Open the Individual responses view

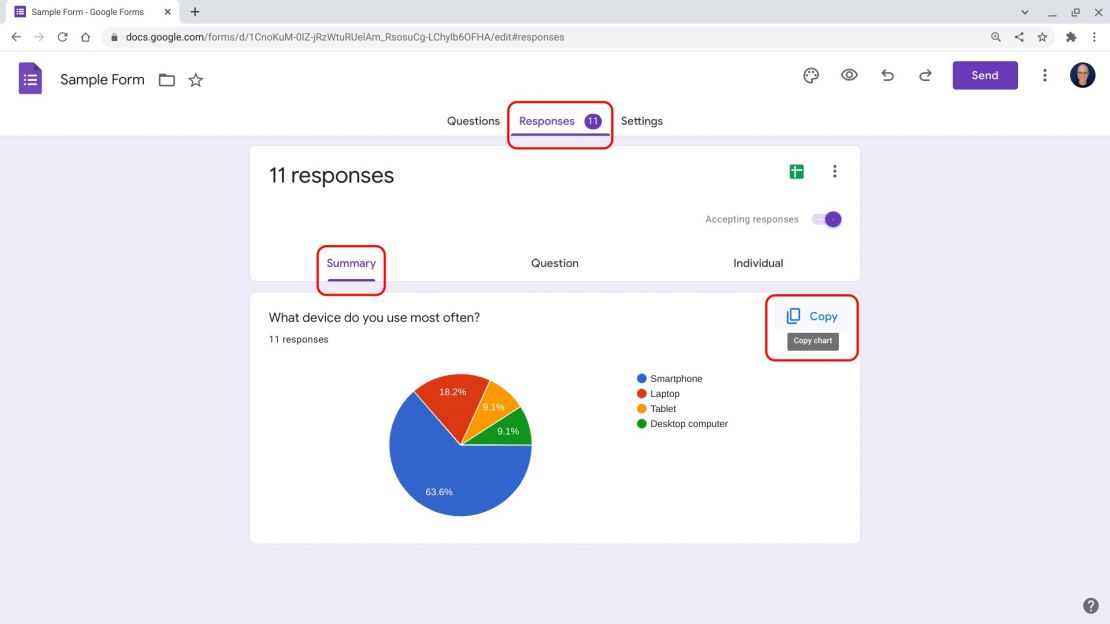pyautogui.click(x=758, y=263)
